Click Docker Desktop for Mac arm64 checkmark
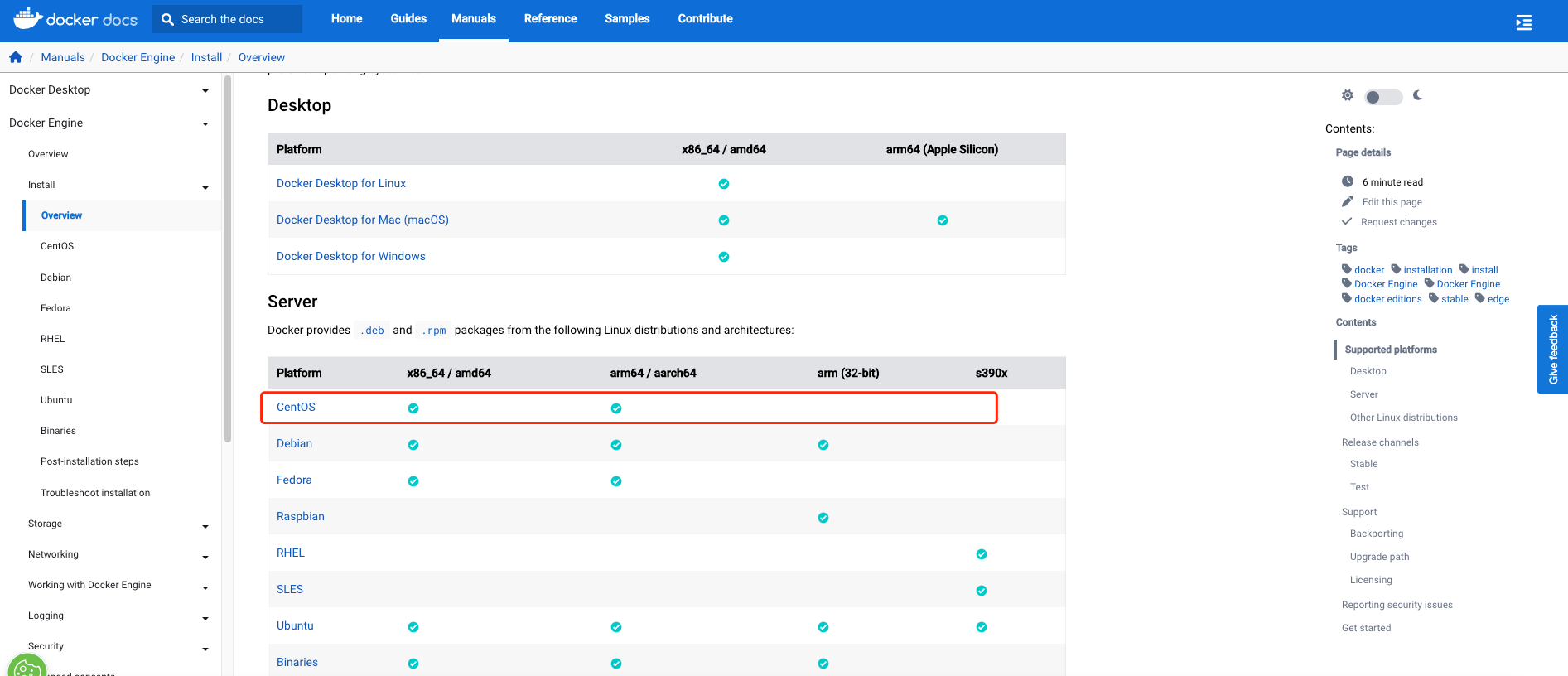1568x676 pixels. tap(943, 220)
